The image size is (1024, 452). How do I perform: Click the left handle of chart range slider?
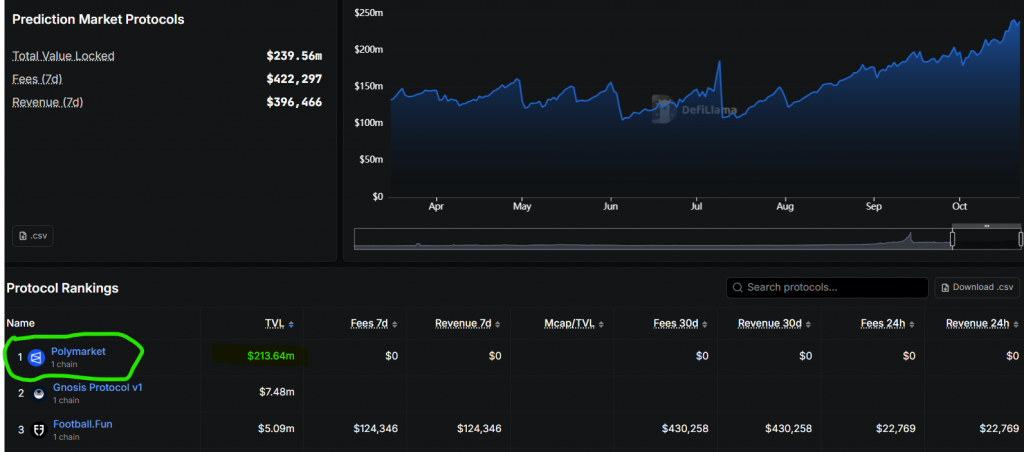tap(952, 239)
